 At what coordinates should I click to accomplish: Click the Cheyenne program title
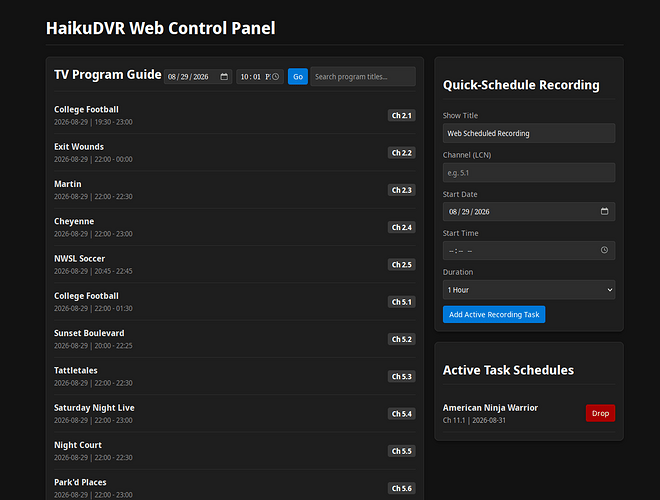click(74, 221)
